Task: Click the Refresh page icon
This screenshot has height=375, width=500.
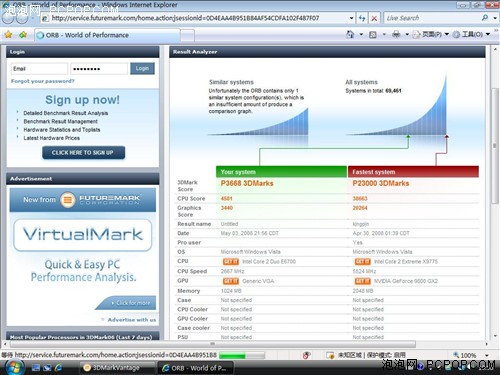Action: pos(362,18)
